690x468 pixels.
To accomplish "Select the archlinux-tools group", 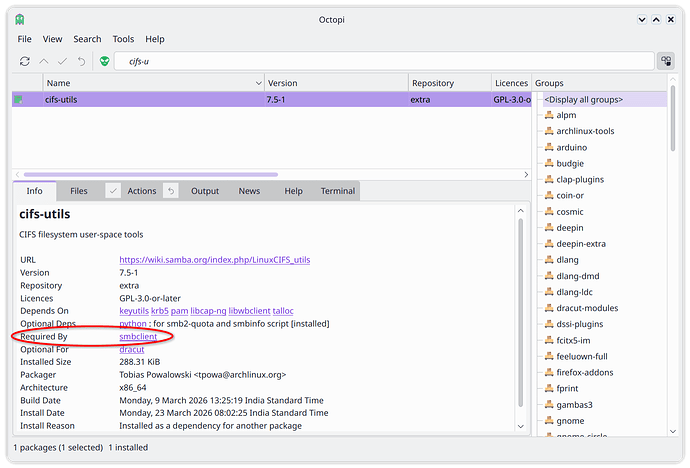I will [585, 131].
